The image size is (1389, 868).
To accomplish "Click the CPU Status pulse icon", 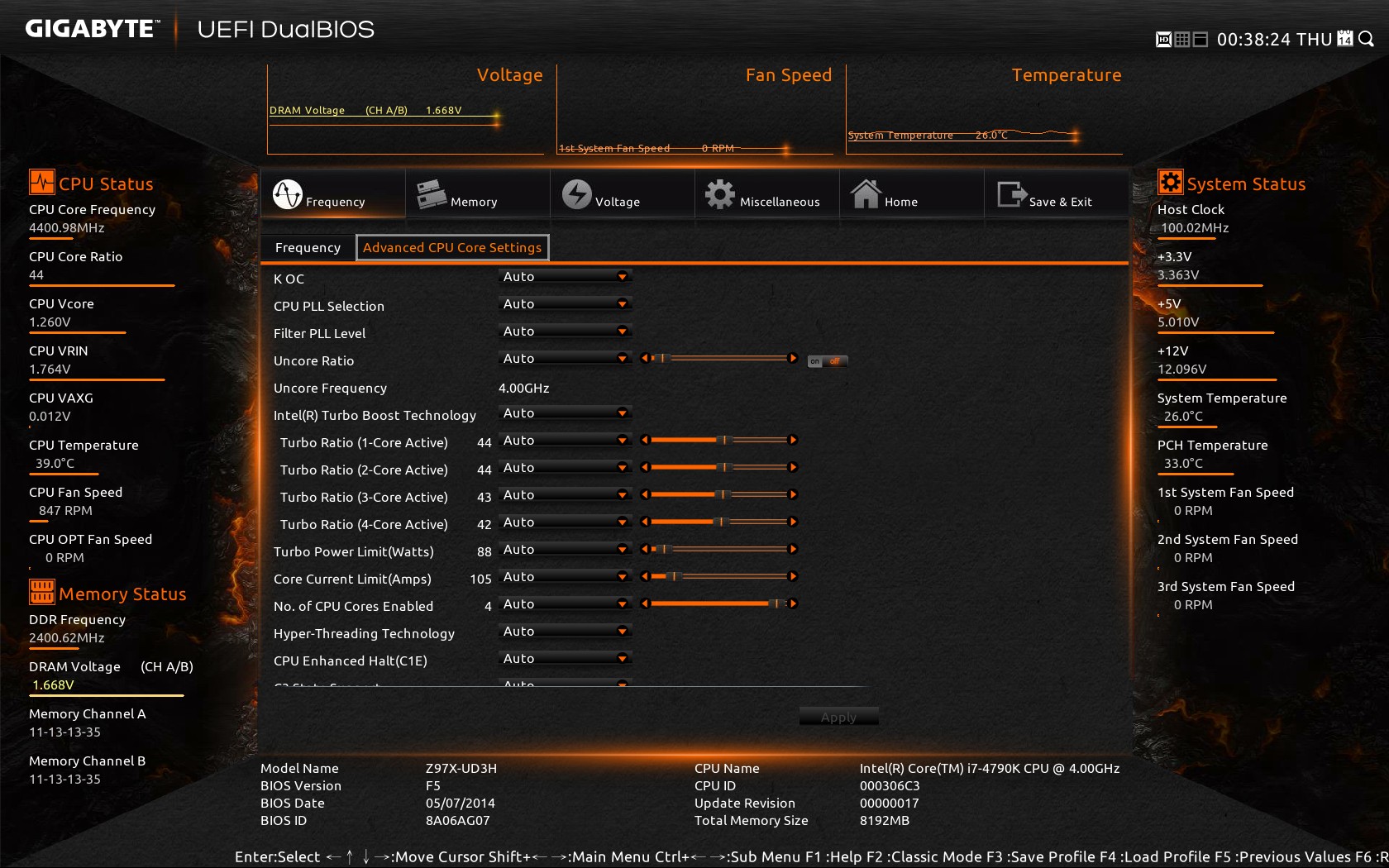I will 41,182.
